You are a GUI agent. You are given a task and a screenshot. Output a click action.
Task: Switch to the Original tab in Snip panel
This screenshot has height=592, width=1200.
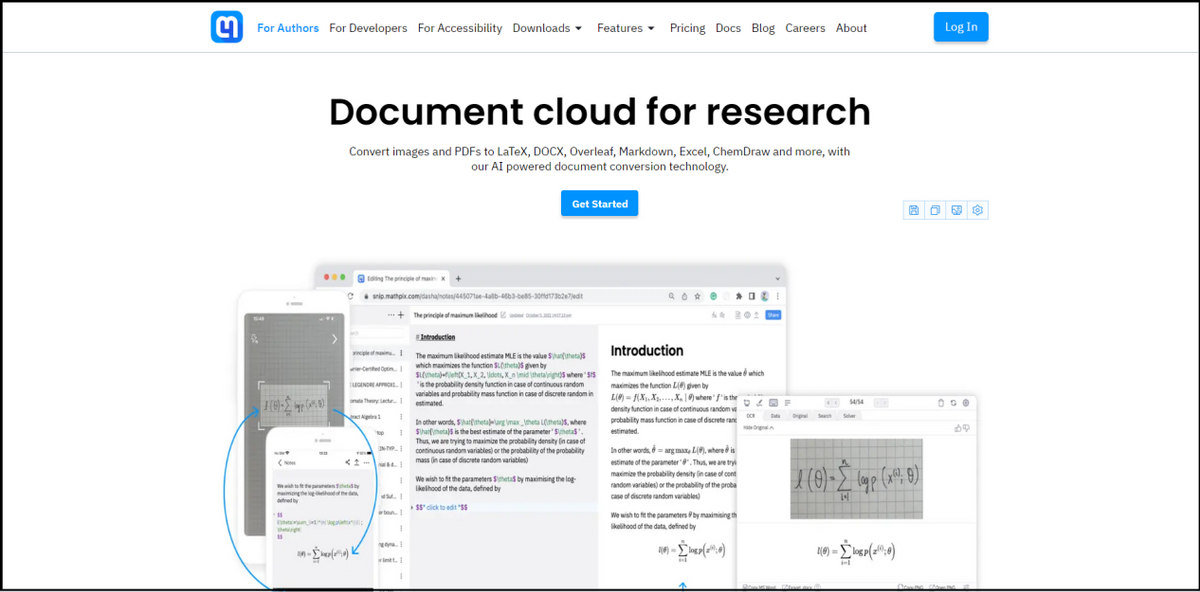click(800, 416)
